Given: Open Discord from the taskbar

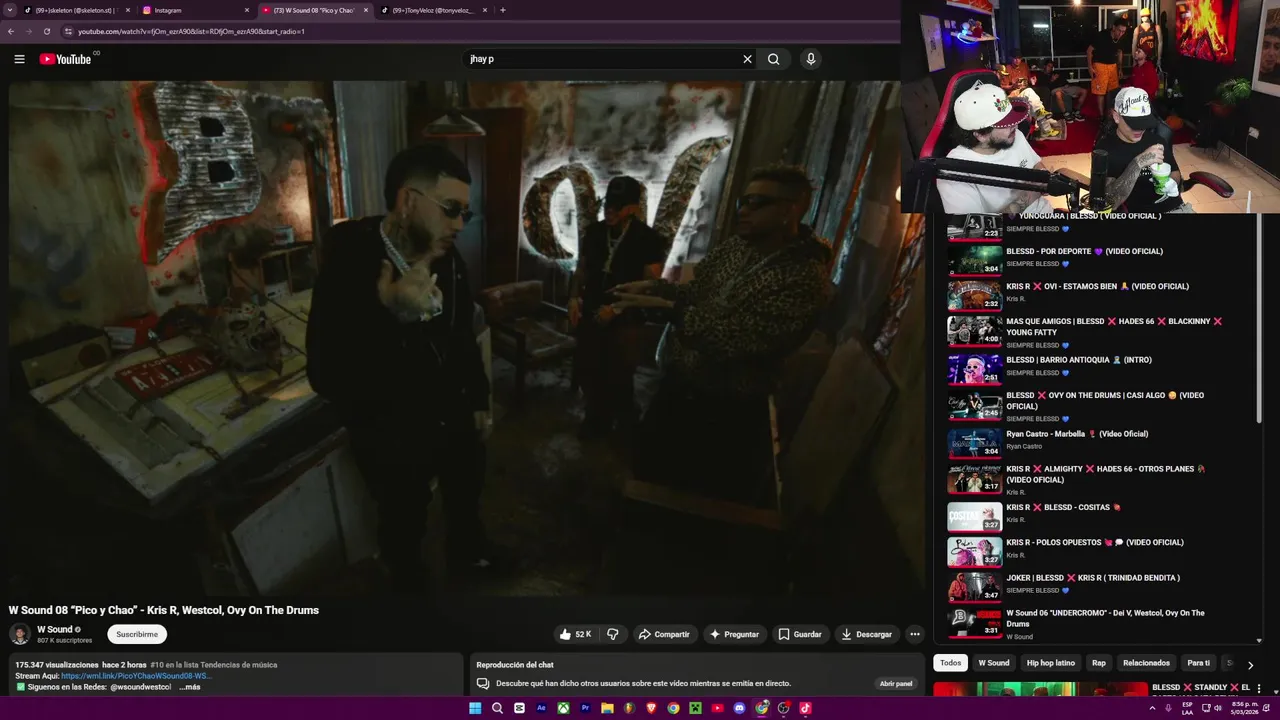Looking at the screenshot, I should 739,708.
